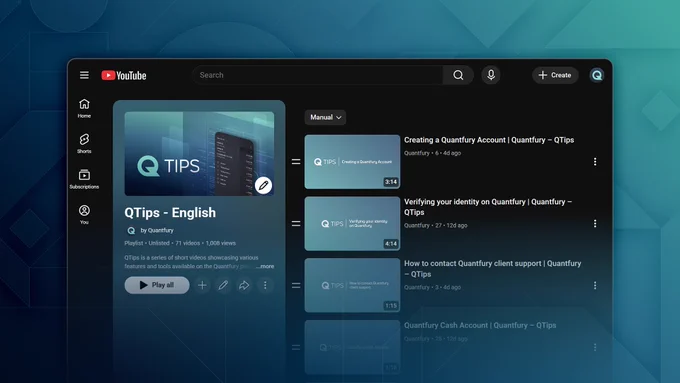Click the drag handle for Verifying your identity
Screen dimensions: 680x383
tap(296, 224)
